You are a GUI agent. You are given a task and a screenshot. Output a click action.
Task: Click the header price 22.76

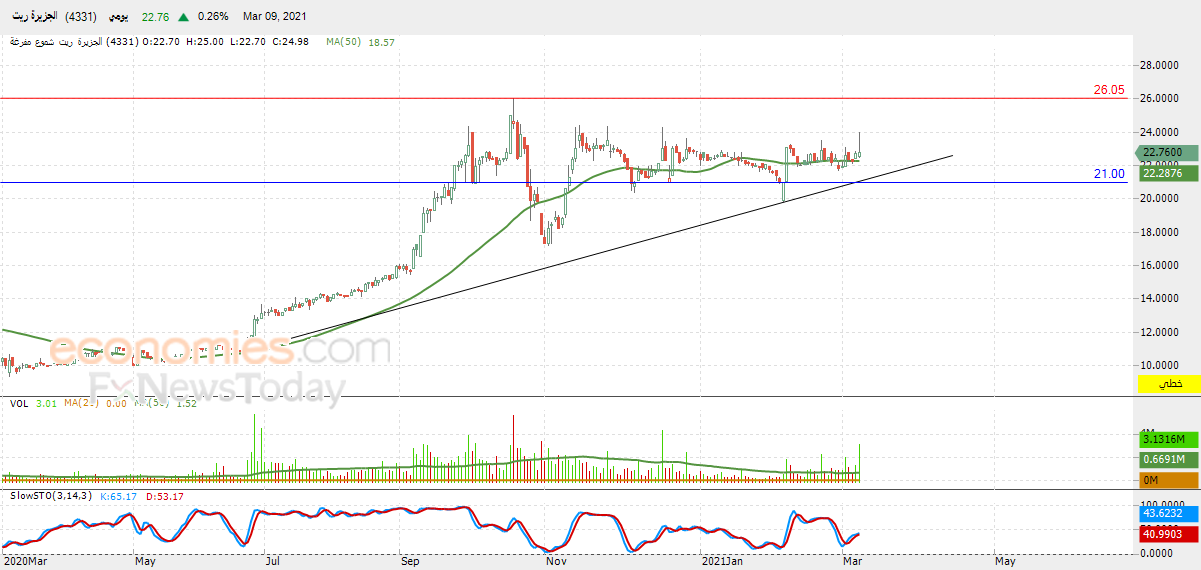pyautogui.click(x=156, y=16)
